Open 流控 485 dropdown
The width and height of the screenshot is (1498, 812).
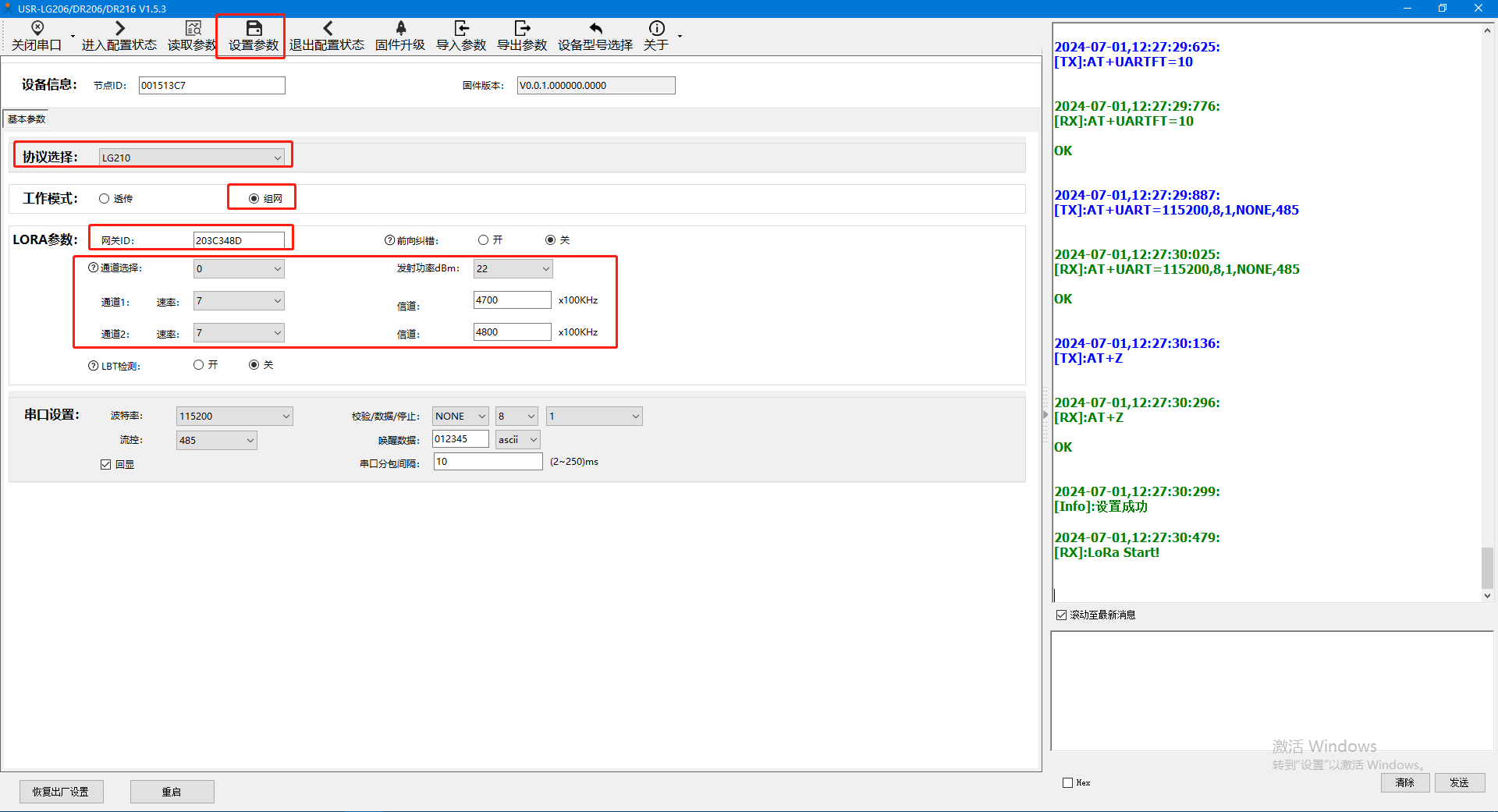[x=217, y=441]
